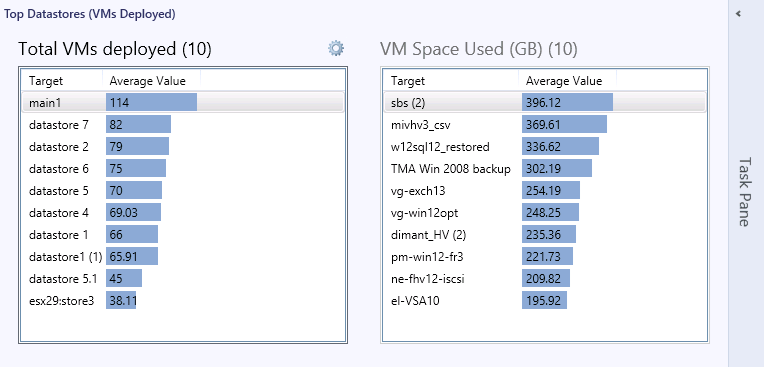Click the 396.12 bar for sbs (2)
This screenshot has height=367, width=764.
[x=567, y=102]
